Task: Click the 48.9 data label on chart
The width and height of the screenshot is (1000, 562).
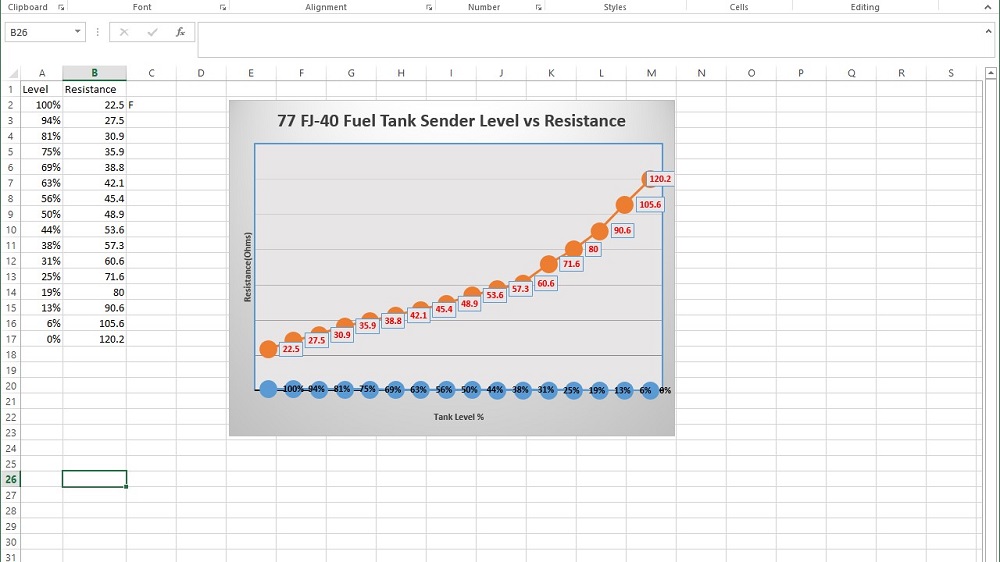Action: 469,304
